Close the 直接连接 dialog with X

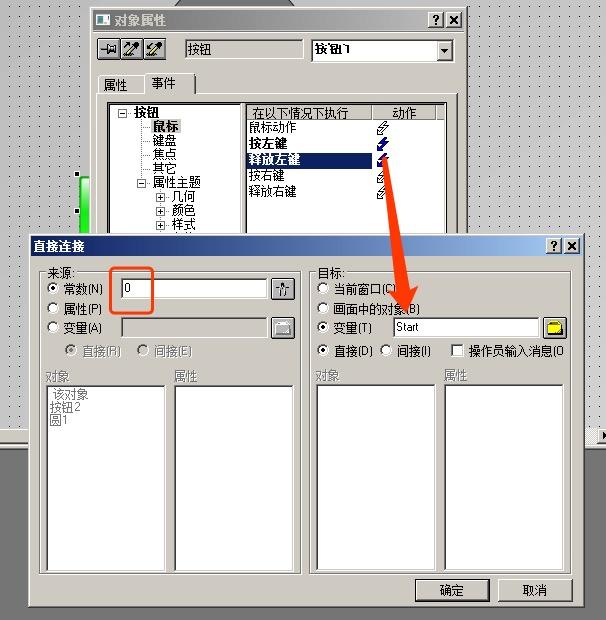pos(572,246)
